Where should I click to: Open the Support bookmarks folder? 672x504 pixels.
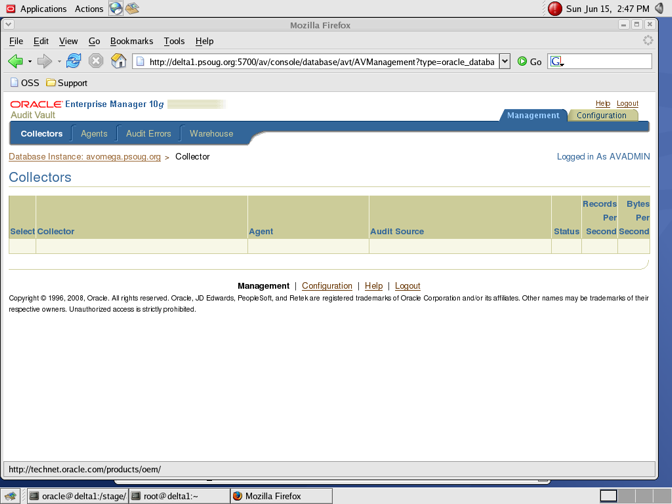67,83
